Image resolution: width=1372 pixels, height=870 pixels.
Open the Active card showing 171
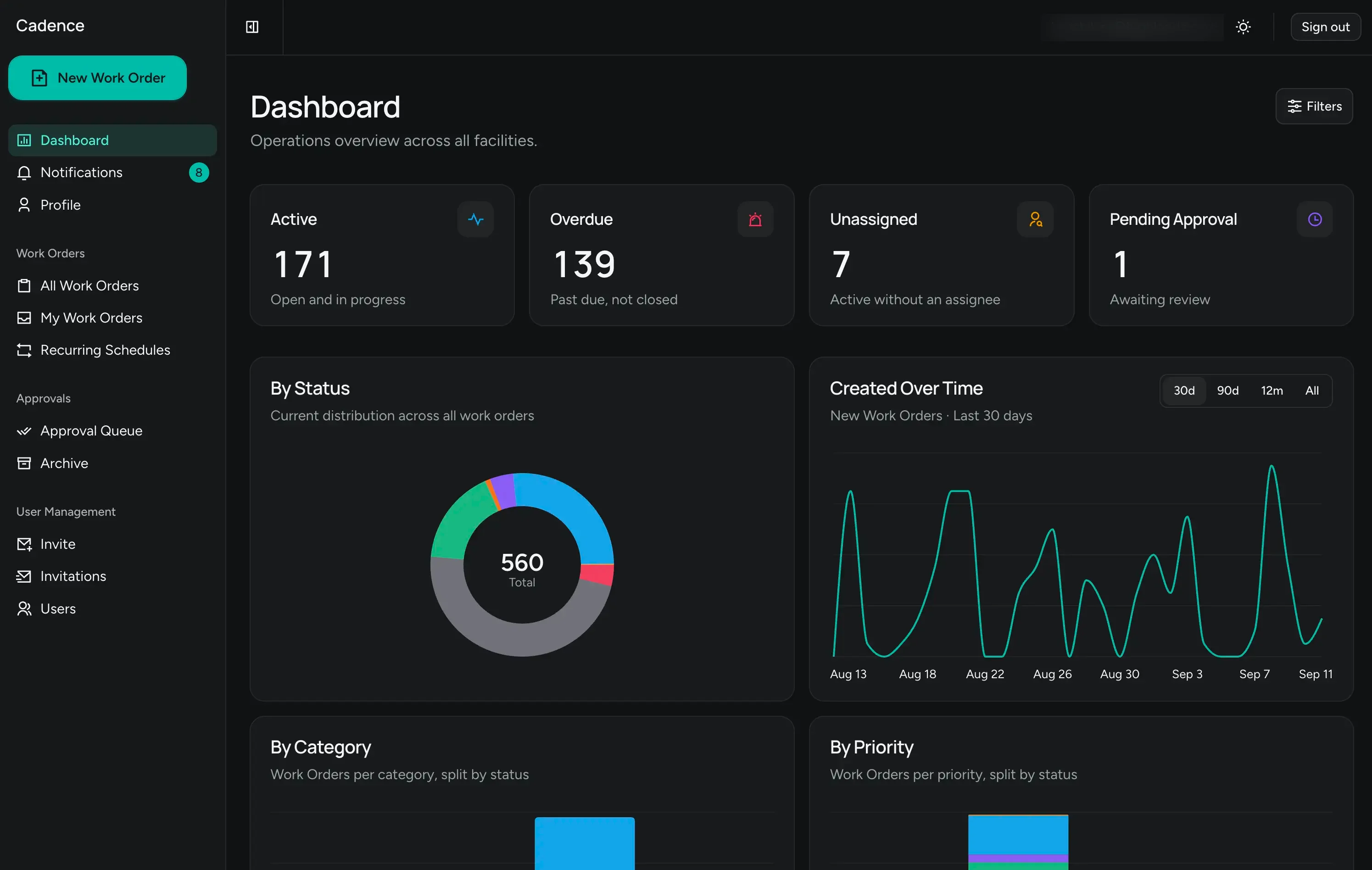click(382, 255)
